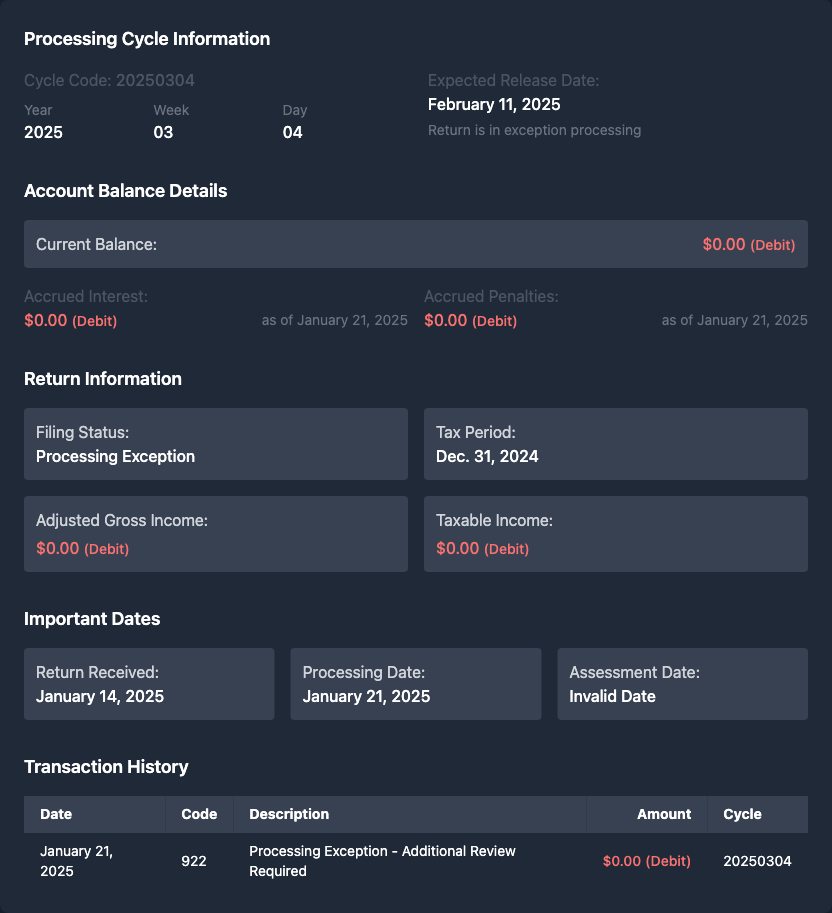The height and width of the screenshot is (913, 832).
Task: Select the Cycle Code 20250304 text
Action: (x=109, y=80)
